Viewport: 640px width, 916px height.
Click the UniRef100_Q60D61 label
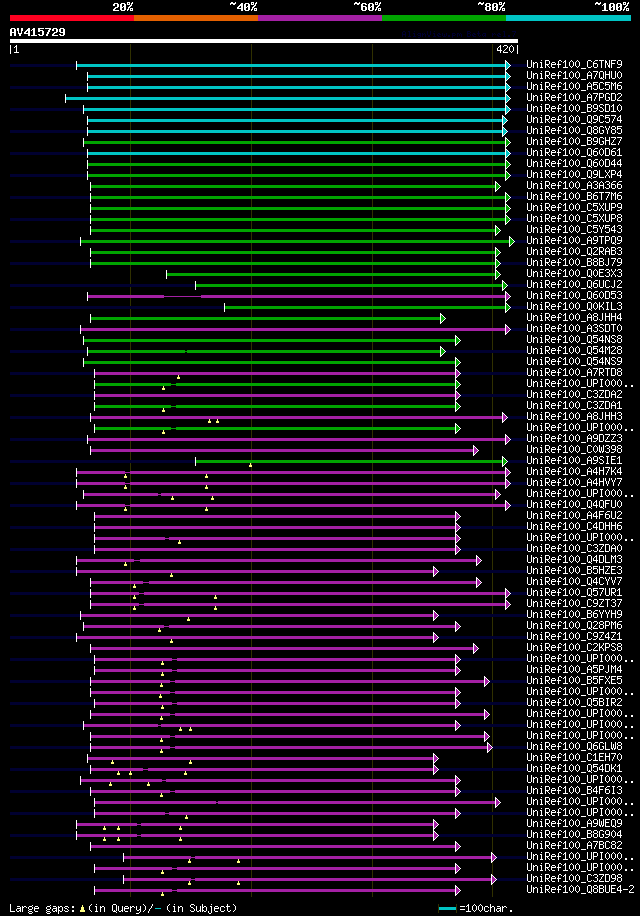click(x=575, y=152)
